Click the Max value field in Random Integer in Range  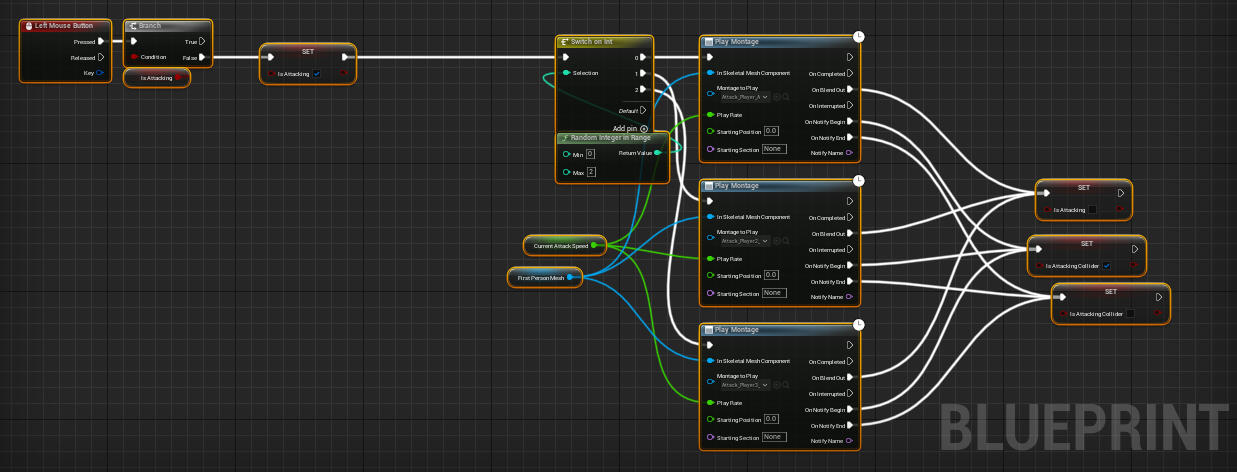pos(590,172)
